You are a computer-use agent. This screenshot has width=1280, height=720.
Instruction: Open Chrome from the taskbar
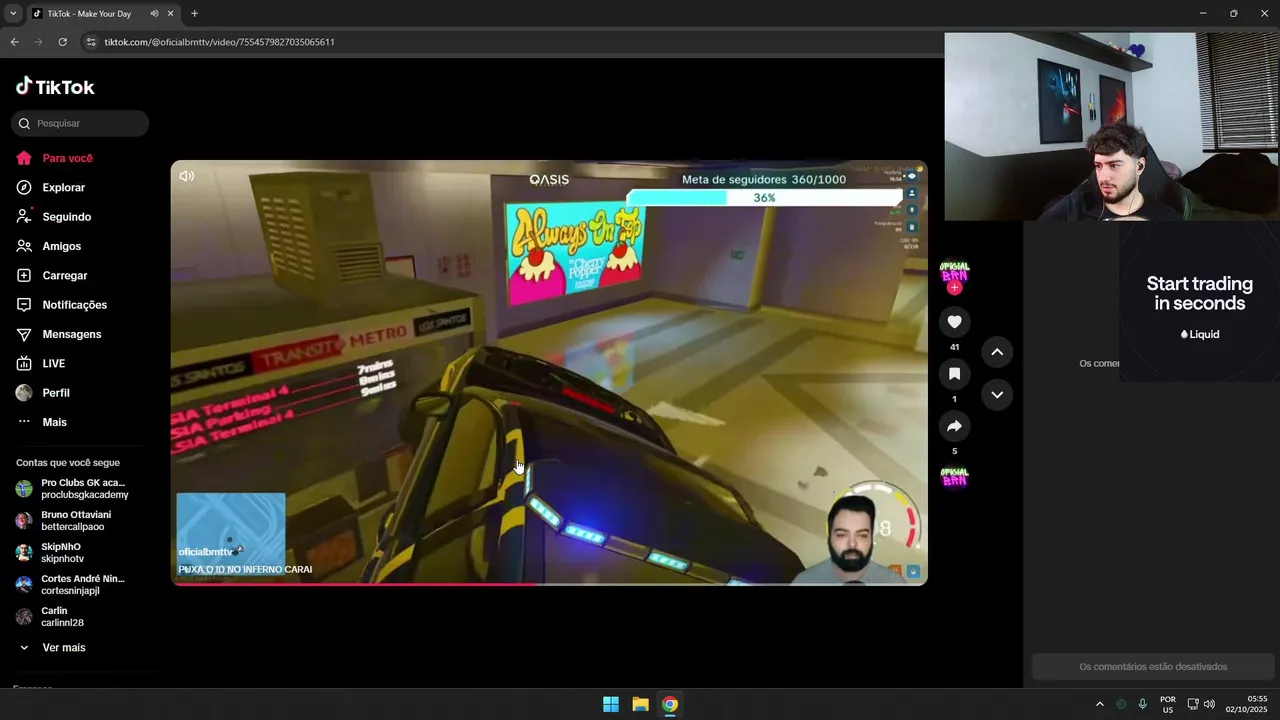coord(670,704)
